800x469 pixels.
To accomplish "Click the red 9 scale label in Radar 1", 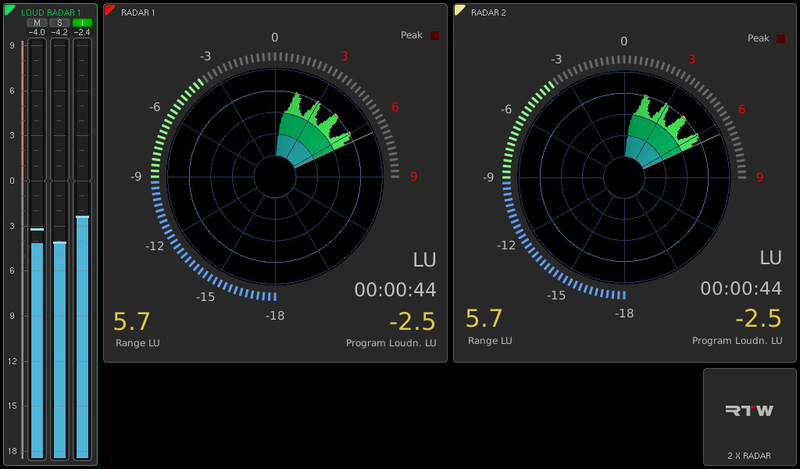I will click(414, 177).
